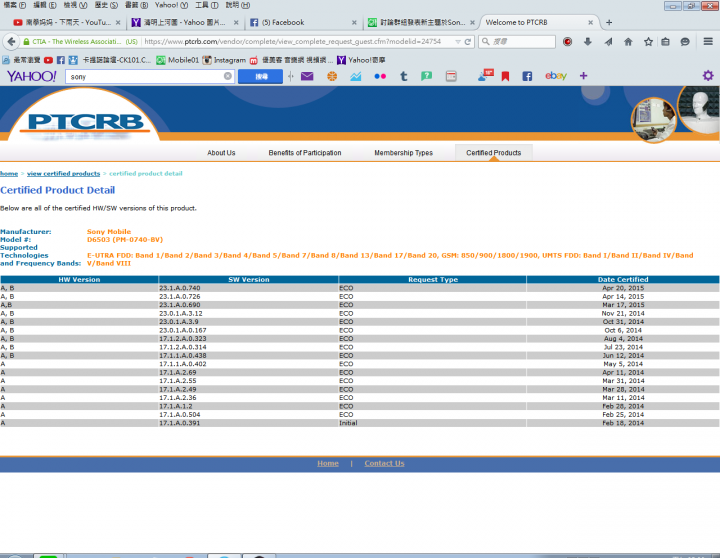Open the bookmarks list icon in toolbar

click(x=665, y=42)
